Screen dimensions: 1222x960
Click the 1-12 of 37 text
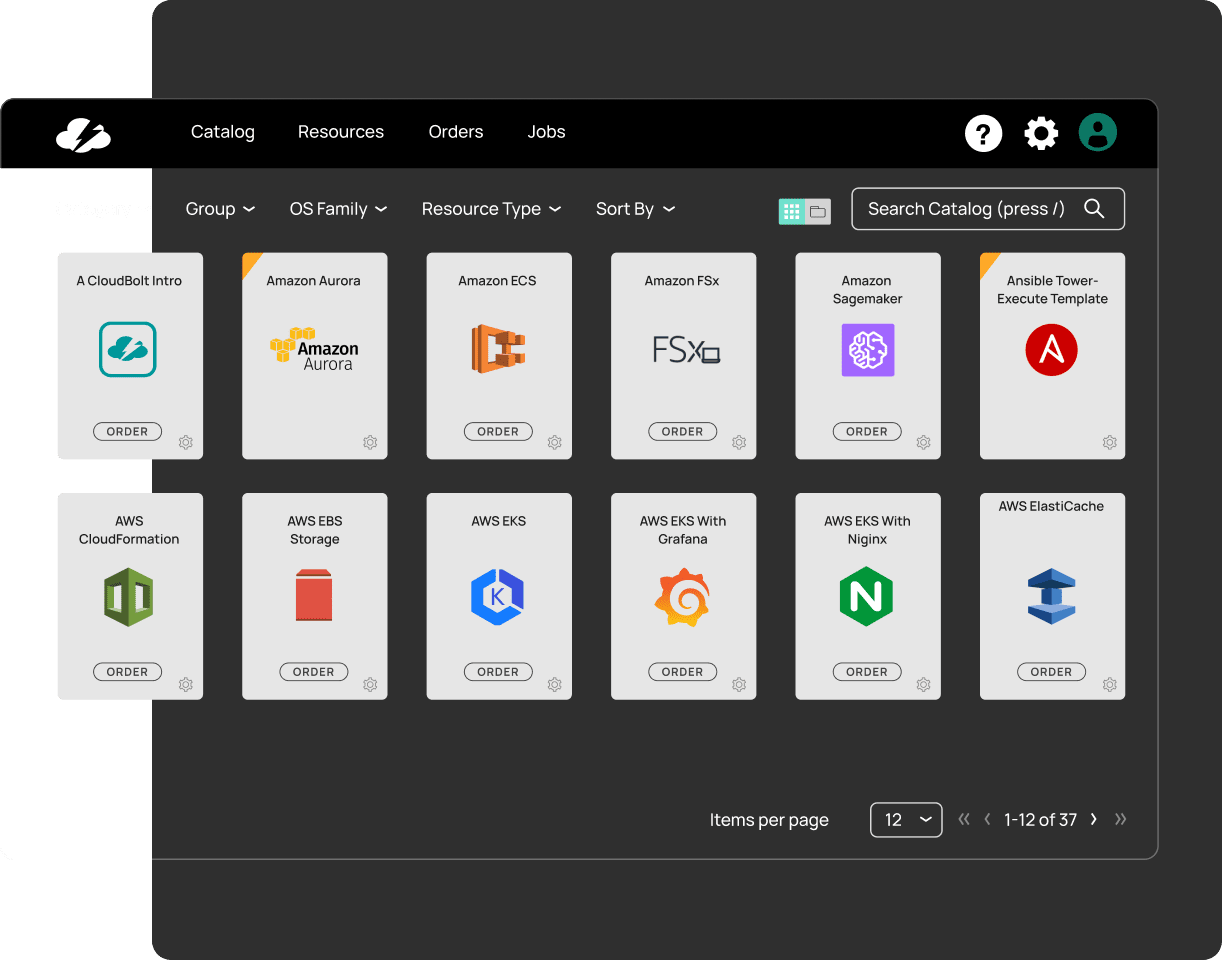click(x=1040, y=820)
